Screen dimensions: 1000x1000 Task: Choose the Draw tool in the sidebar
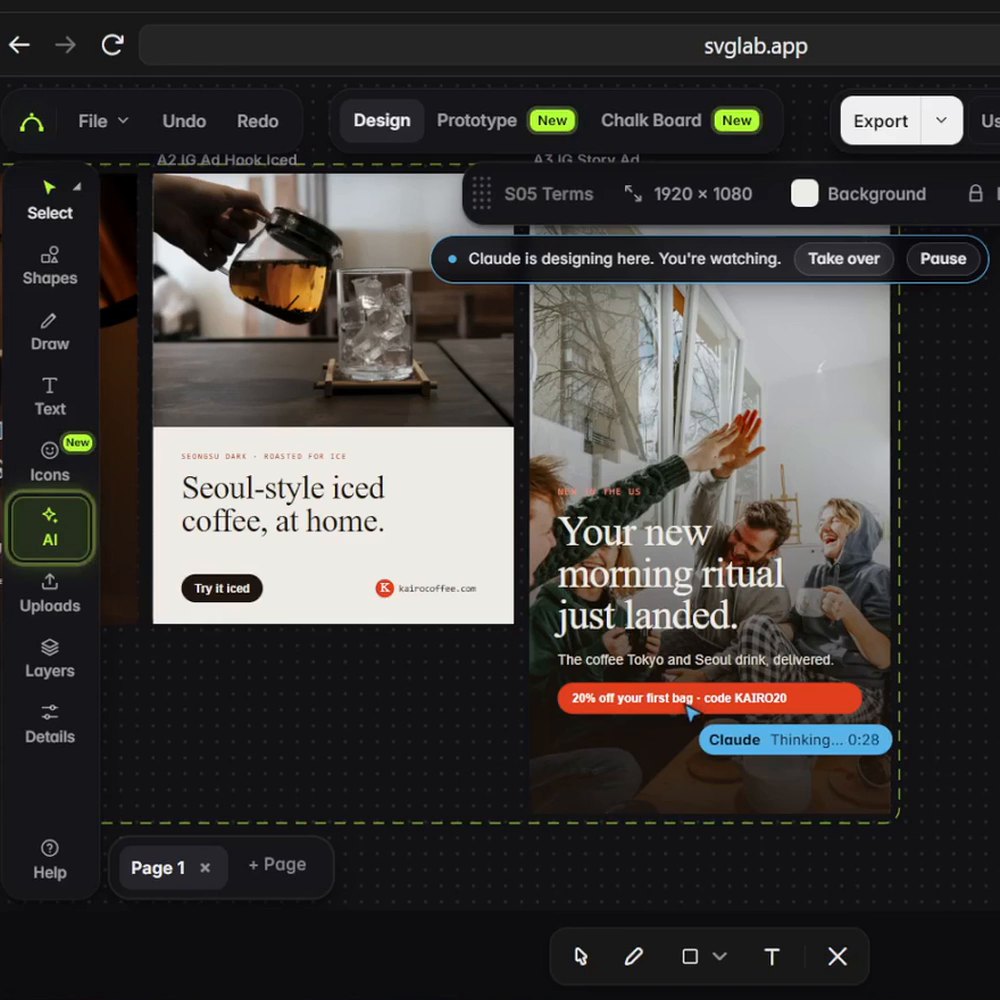50,332
